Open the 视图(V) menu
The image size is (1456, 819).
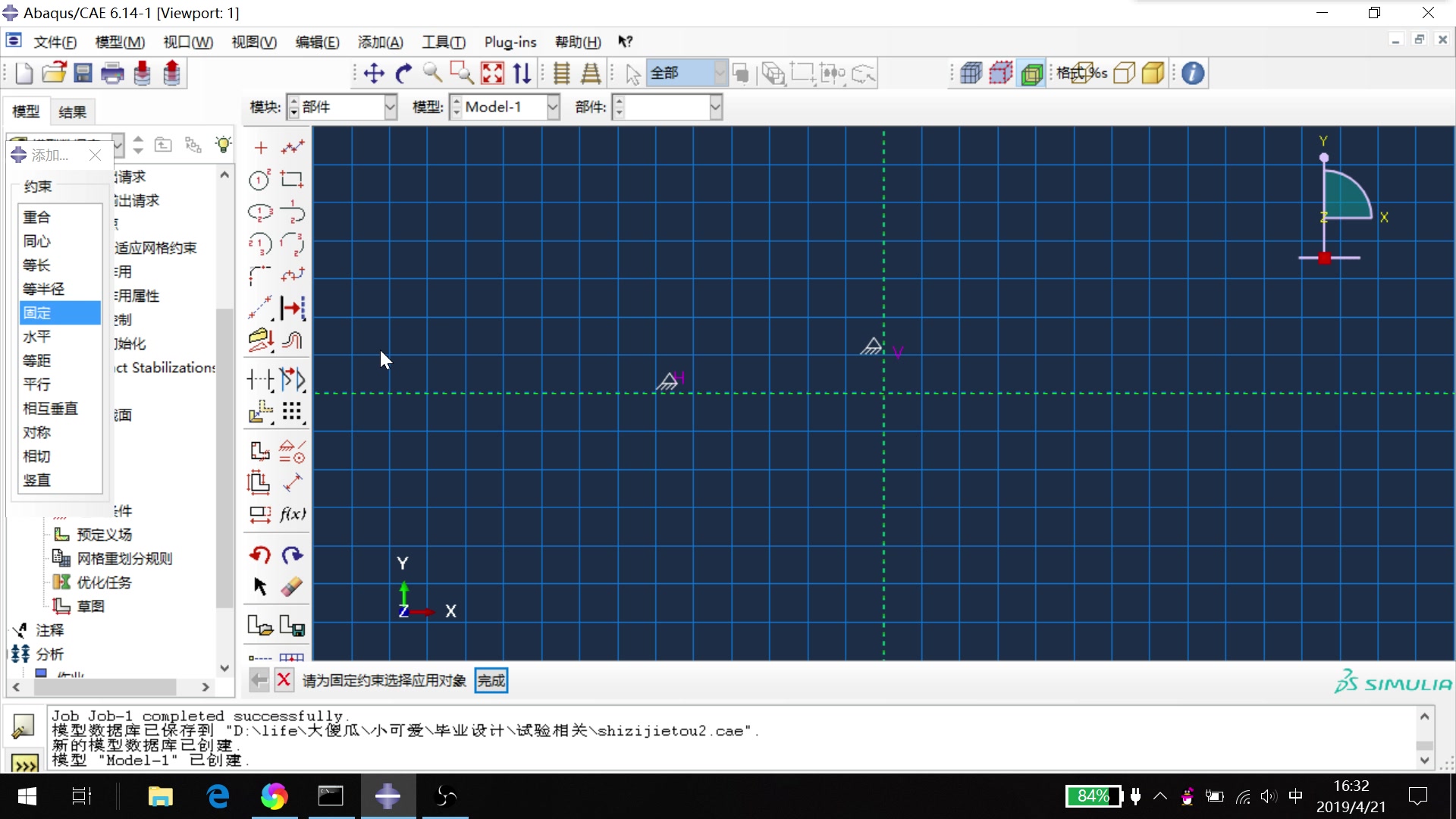[x=254, y=42]
